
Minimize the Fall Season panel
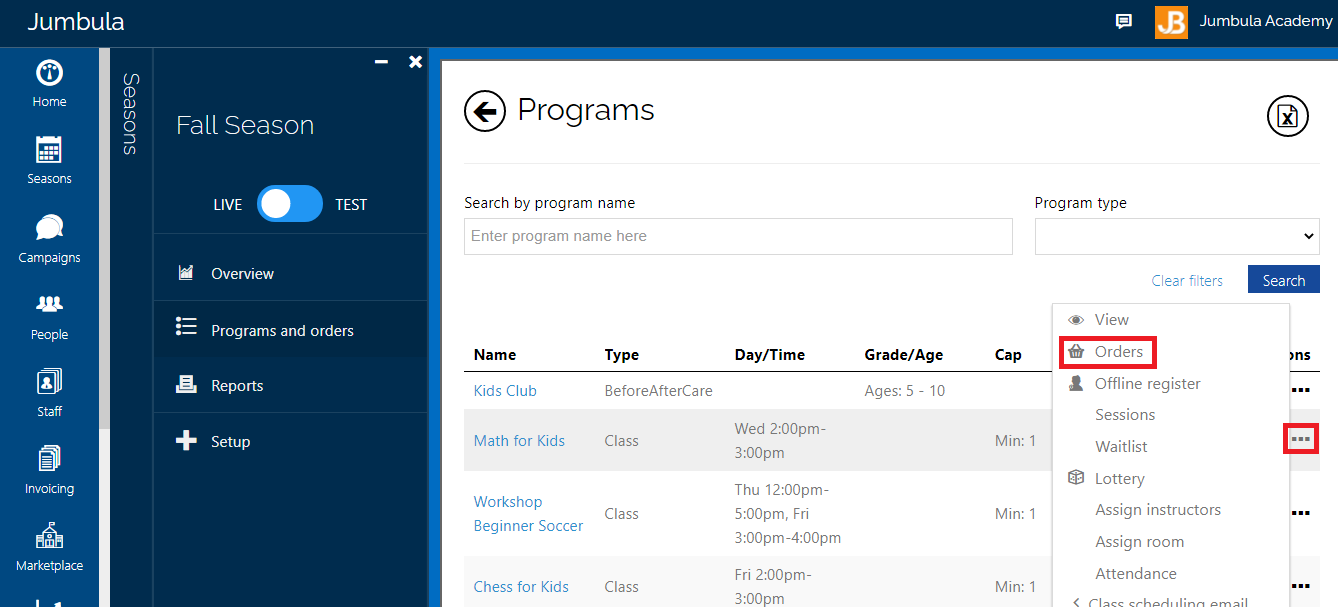coord(381,62)
